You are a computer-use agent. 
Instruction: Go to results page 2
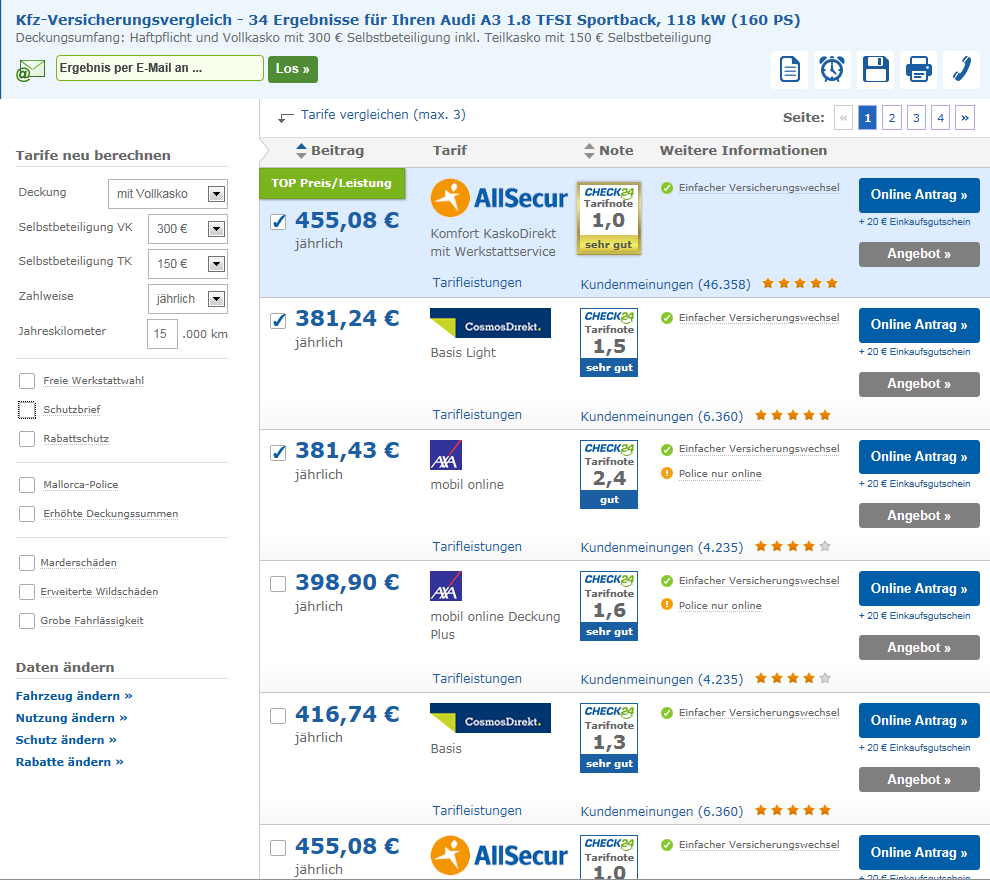point(892,117)
